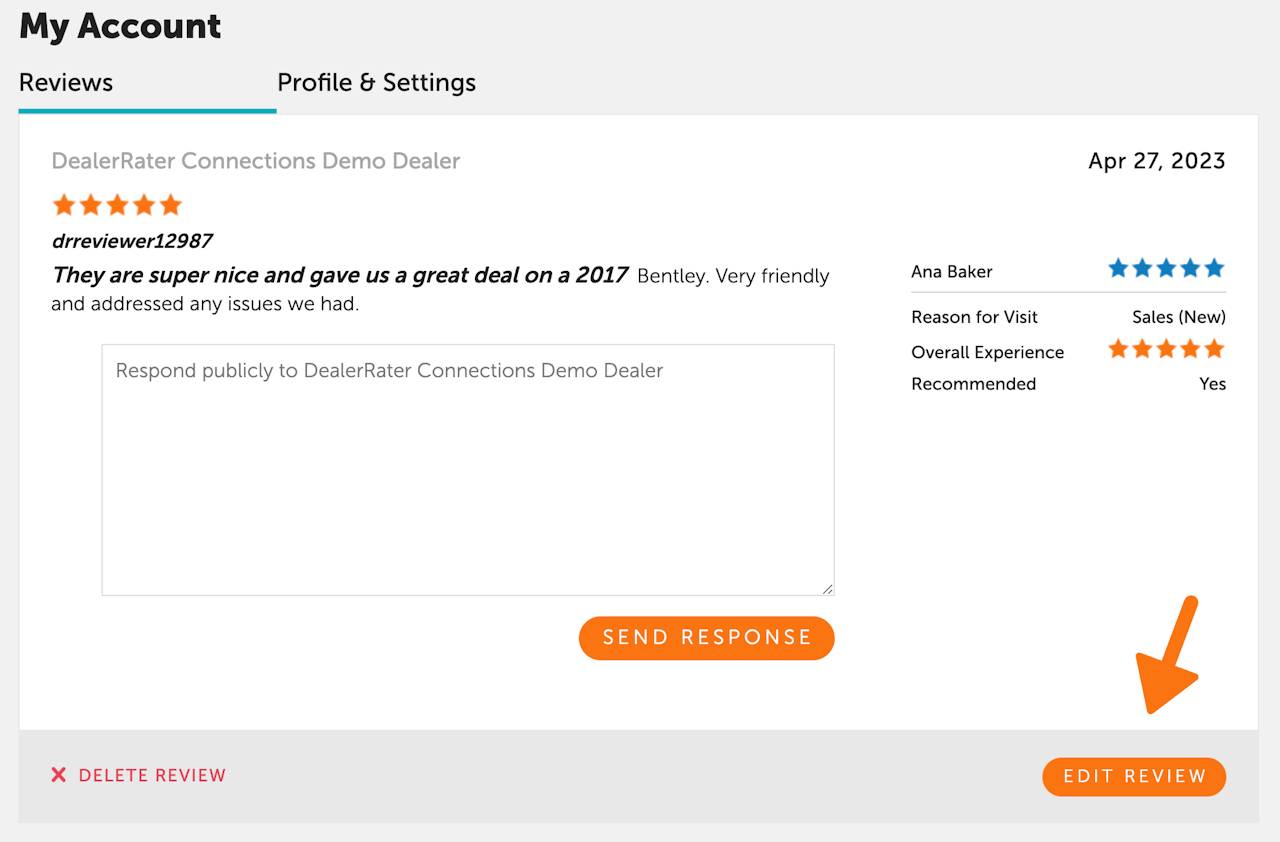Click the Delete Review link

click(x=152, y=775)
